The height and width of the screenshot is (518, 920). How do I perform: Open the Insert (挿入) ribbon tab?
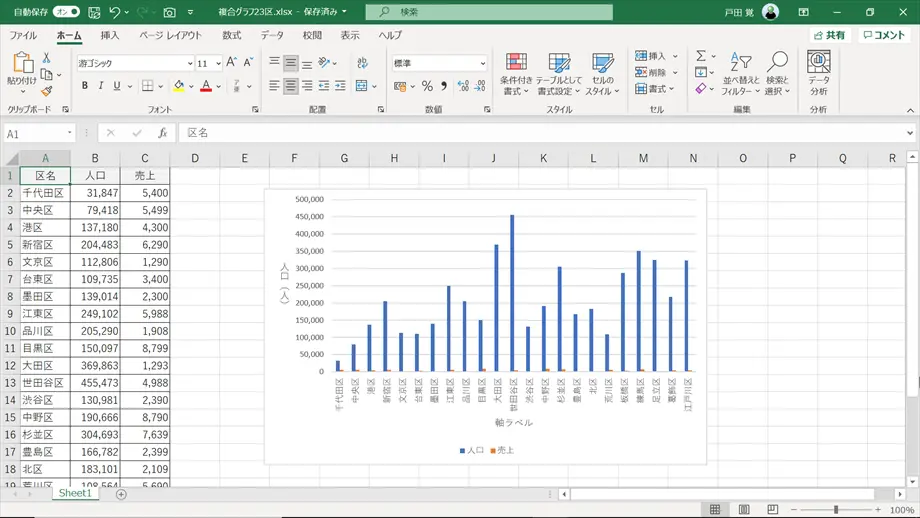point(110,35)
